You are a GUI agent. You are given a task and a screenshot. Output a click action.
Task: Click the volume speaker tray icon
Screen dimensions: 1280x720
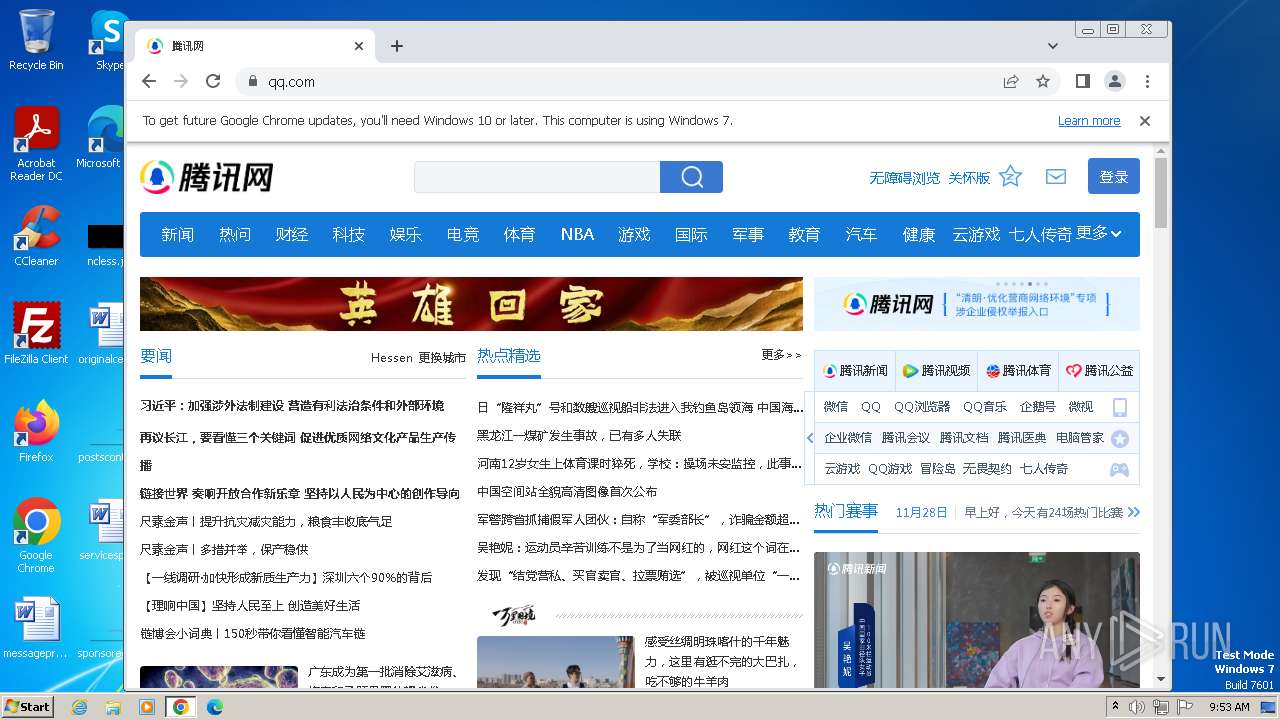click(1137, 707)
